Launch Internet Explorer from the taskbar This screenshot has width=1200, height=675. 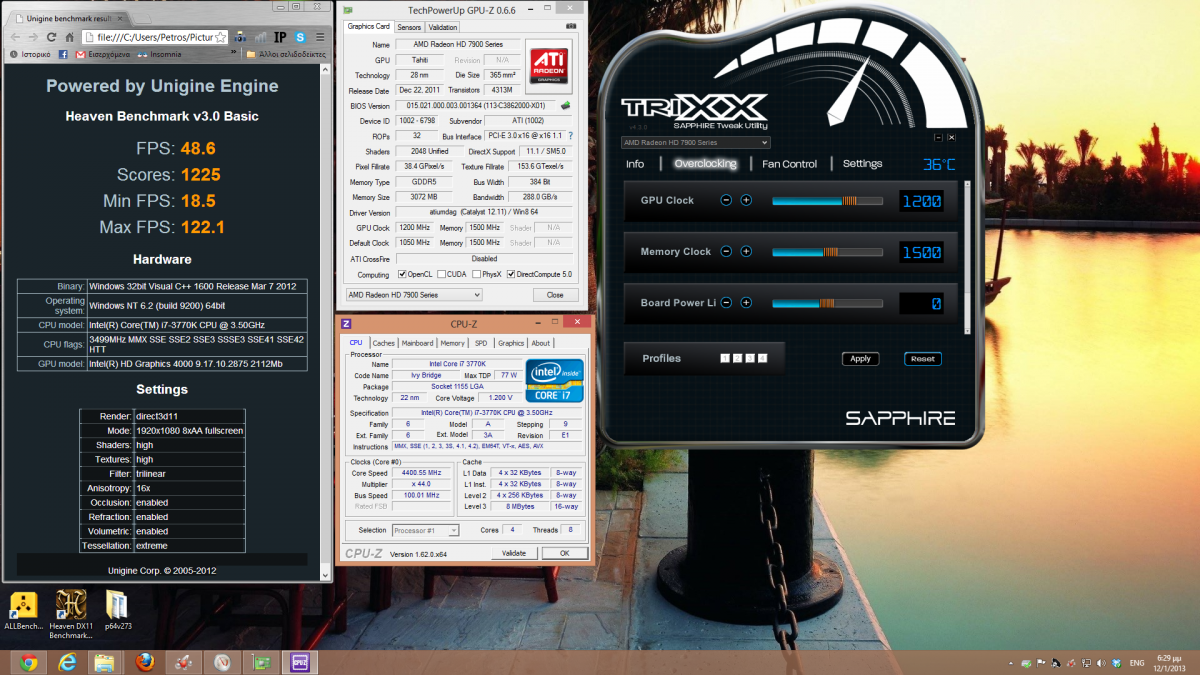click(67, 662)
